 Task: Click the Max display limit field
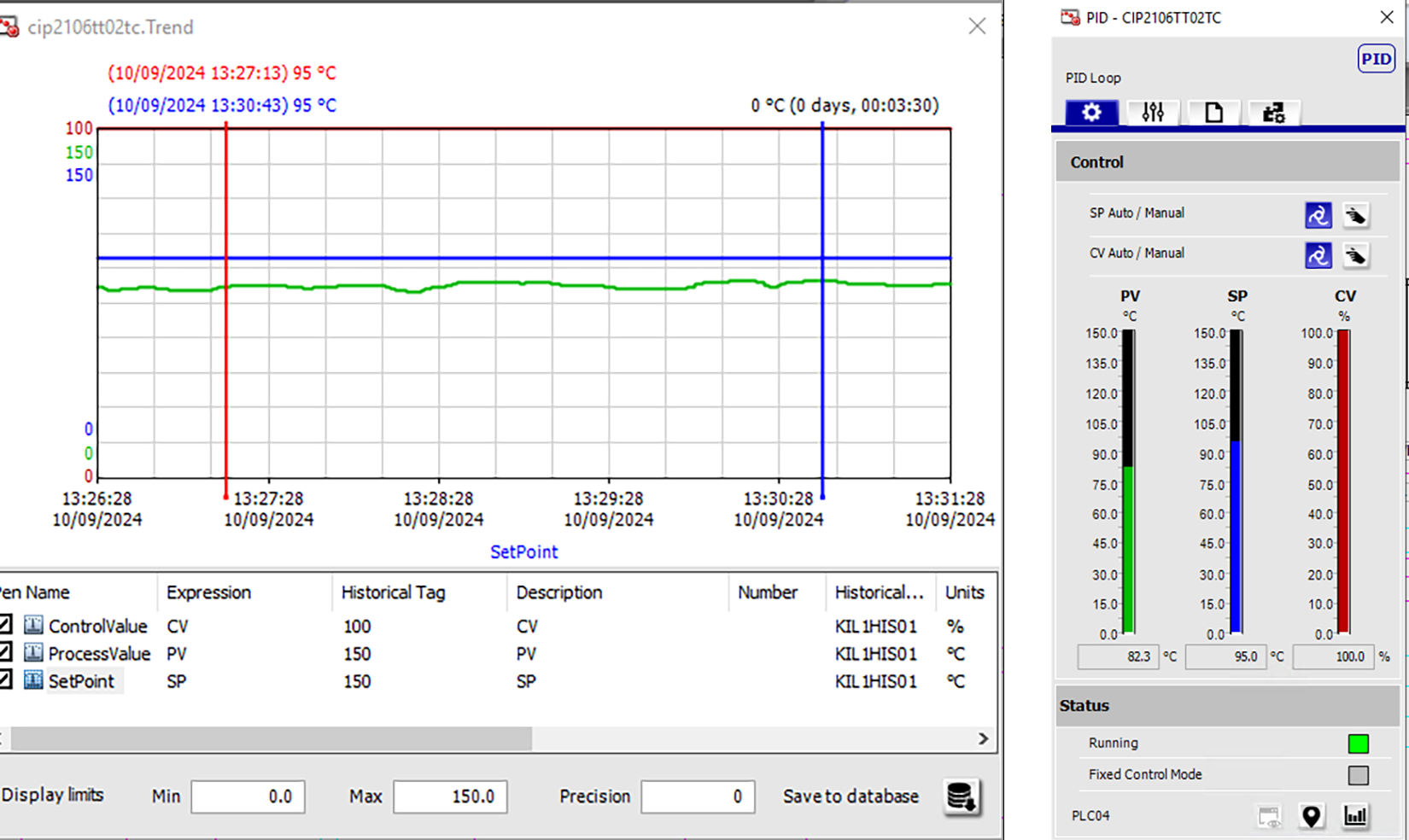point(450,796)
